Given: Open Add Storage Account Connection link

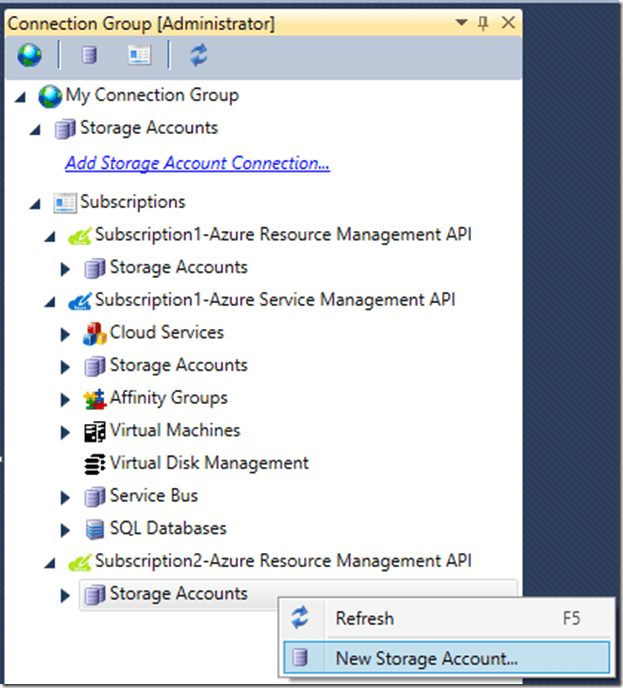Looking at the screenshot, I should (x=197, y=163).
